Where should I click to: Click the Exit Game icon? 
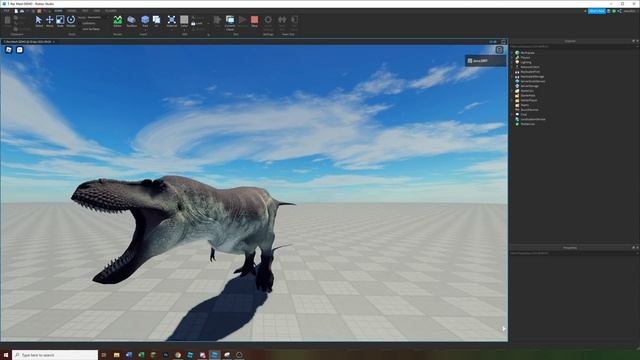pos(294,22)
